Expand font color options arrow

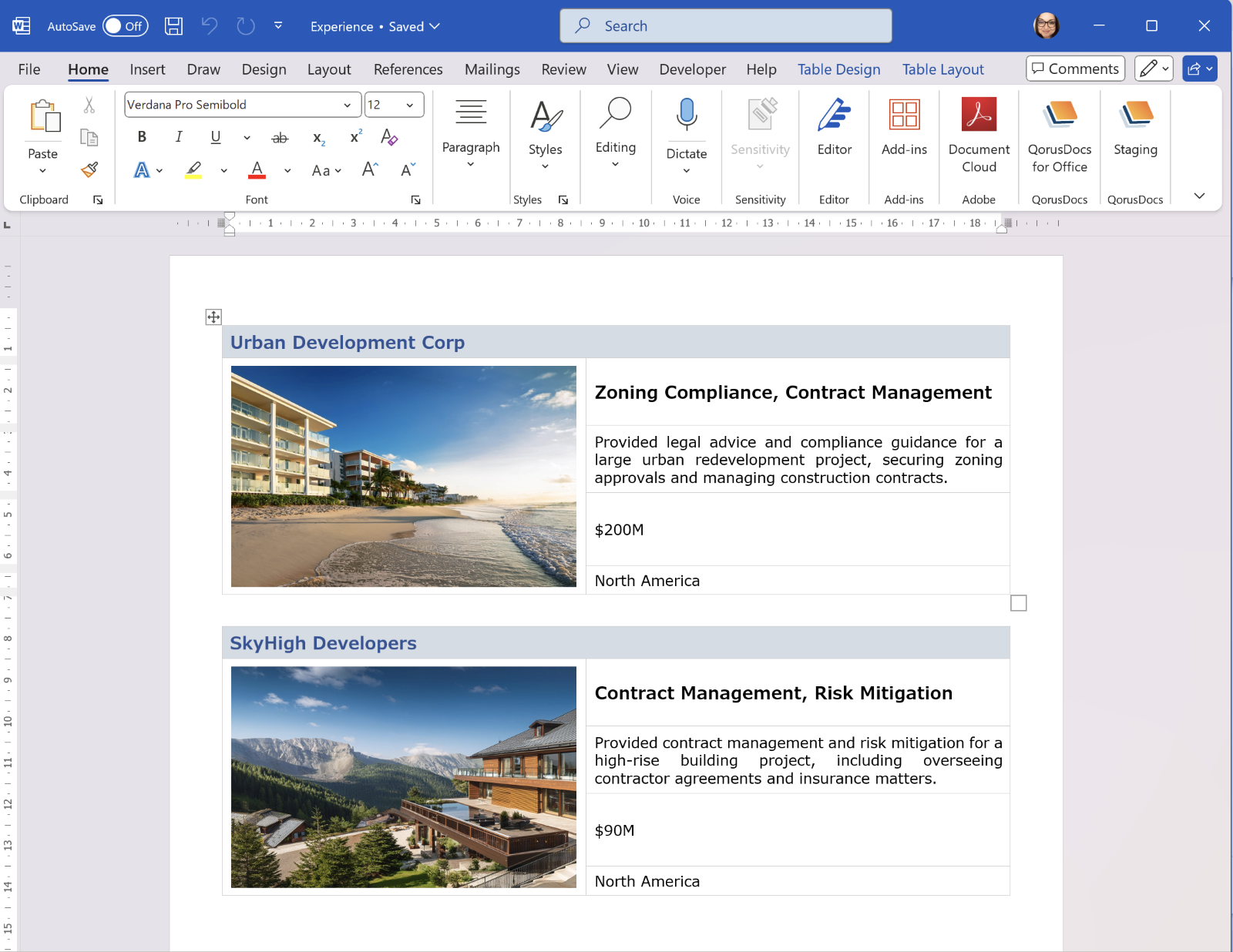pyautogui.click(x=287, y=170)
